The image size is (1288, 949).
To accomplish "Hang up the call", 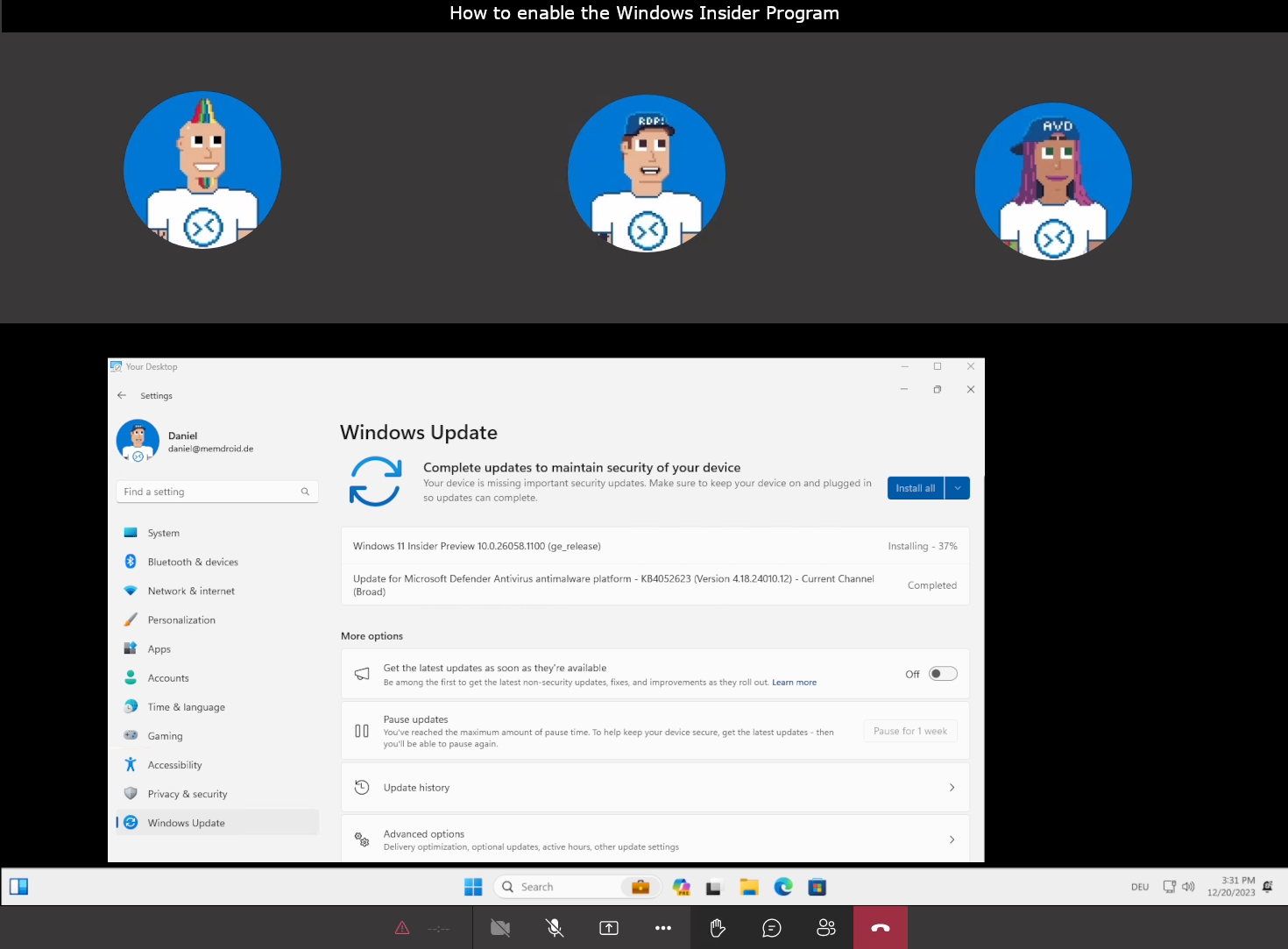I will 880,927.
